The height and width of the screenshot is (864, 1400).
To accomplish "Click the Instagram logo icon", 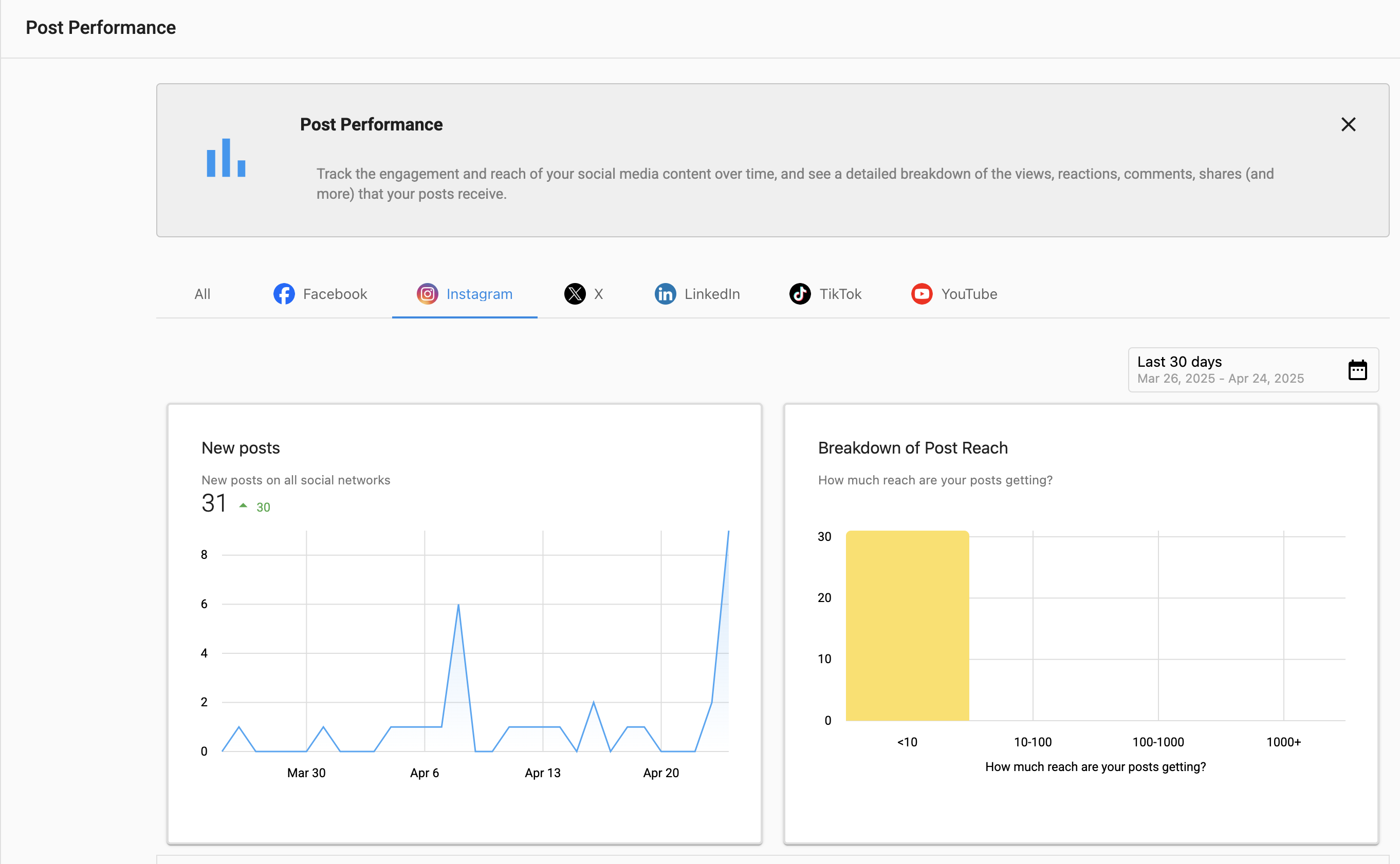I will tap(427, 294).
